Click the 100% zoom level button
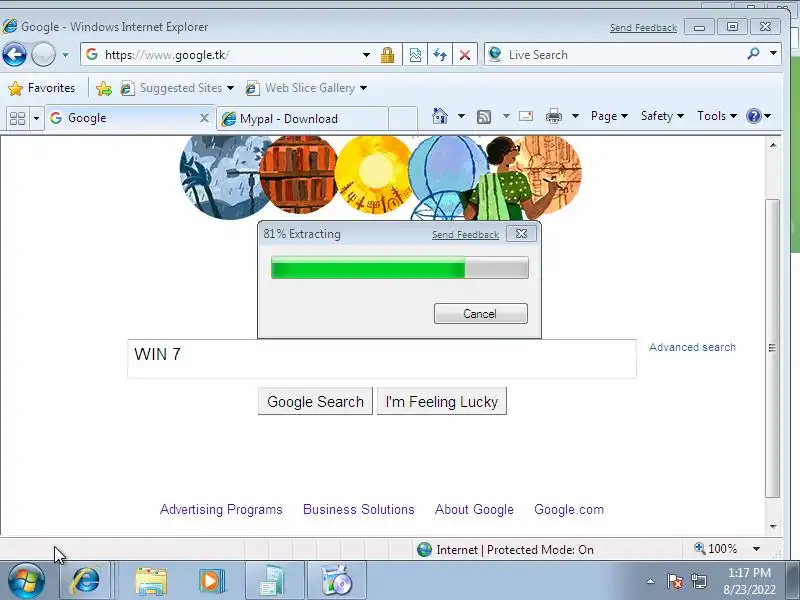The width and height of the screenshot is (800, 600). point(716,549)
